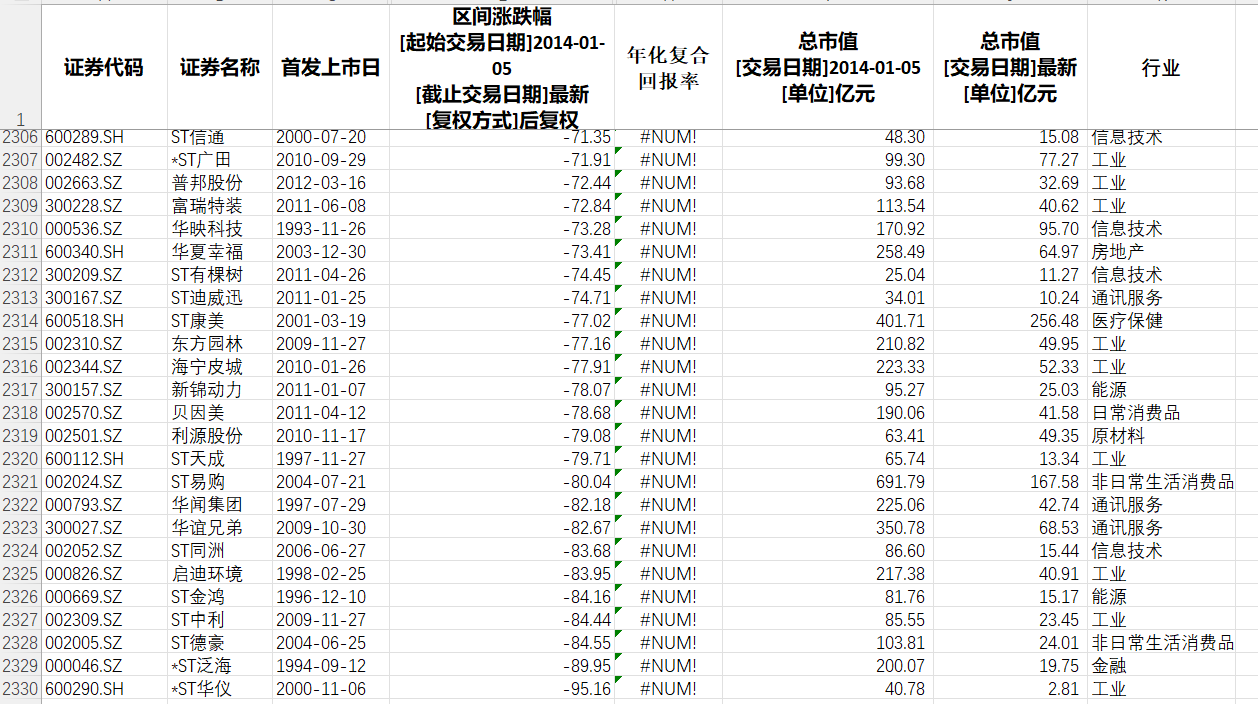Click stock name *ST泛海
1258x704 pixels.
[x=201, y=666]
